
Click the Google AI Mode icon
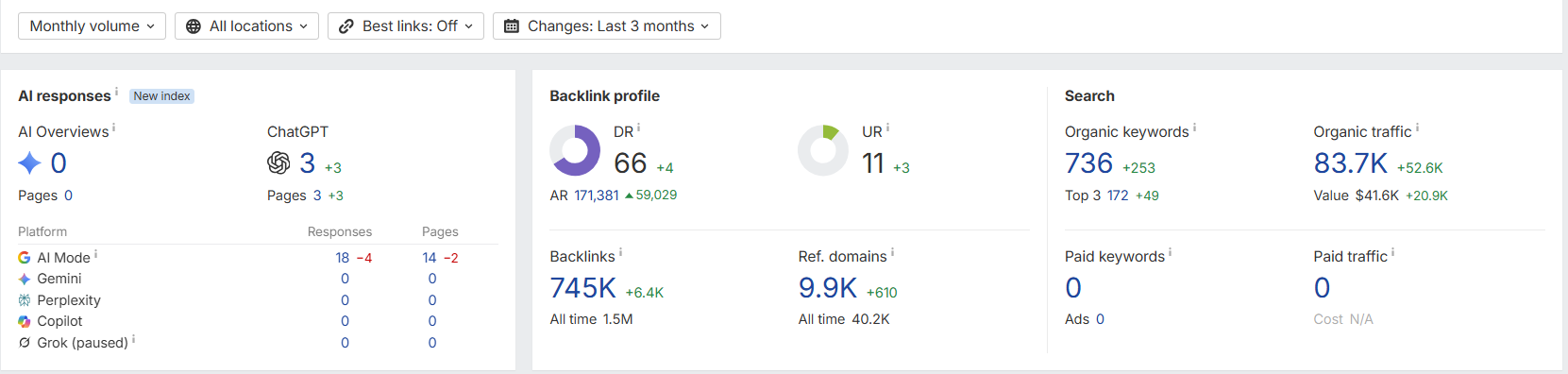(x=25, y=258)
